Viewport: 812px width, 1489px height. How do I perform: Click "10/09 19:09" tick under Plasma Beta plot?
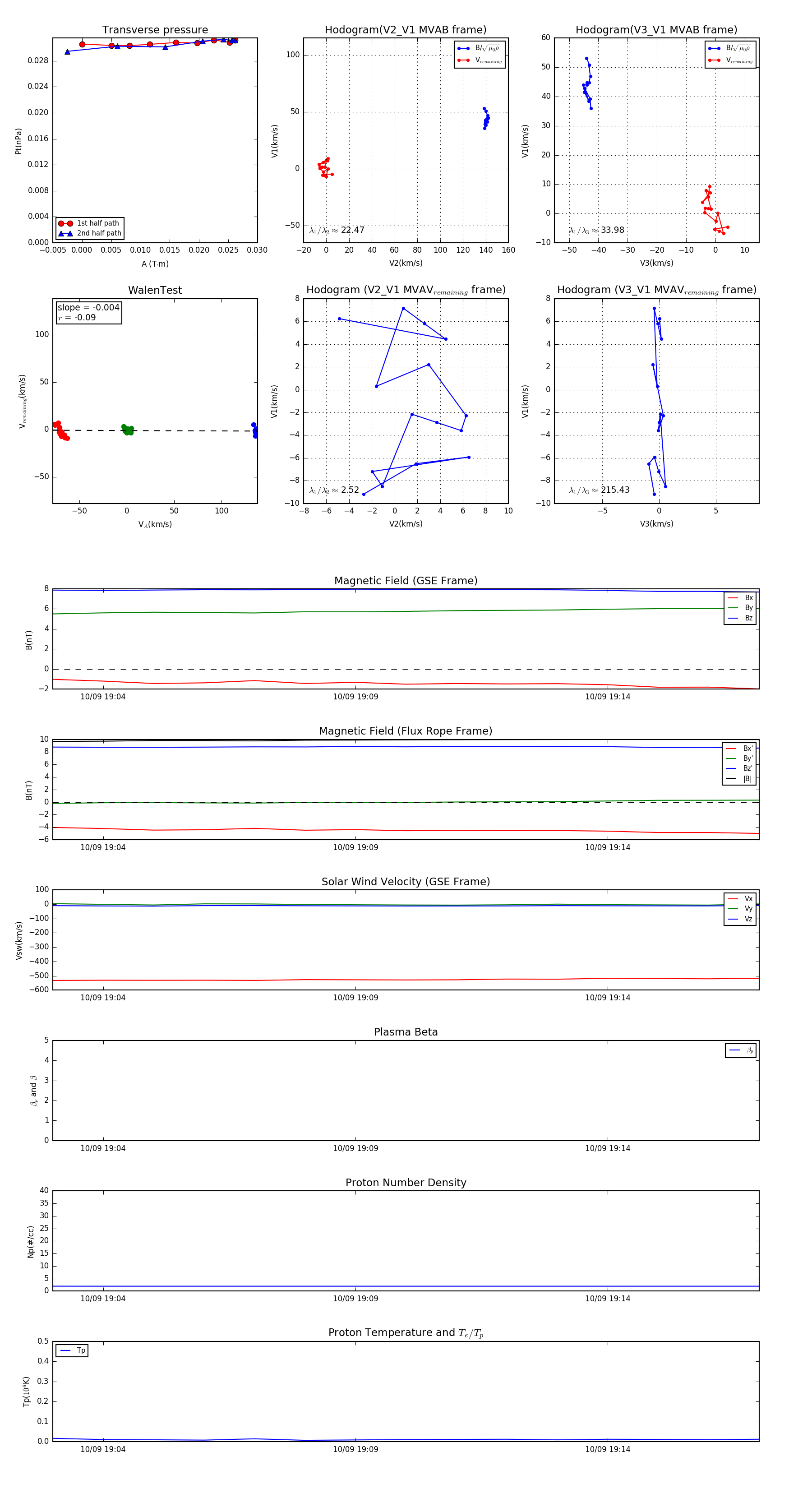[355, 1148]
